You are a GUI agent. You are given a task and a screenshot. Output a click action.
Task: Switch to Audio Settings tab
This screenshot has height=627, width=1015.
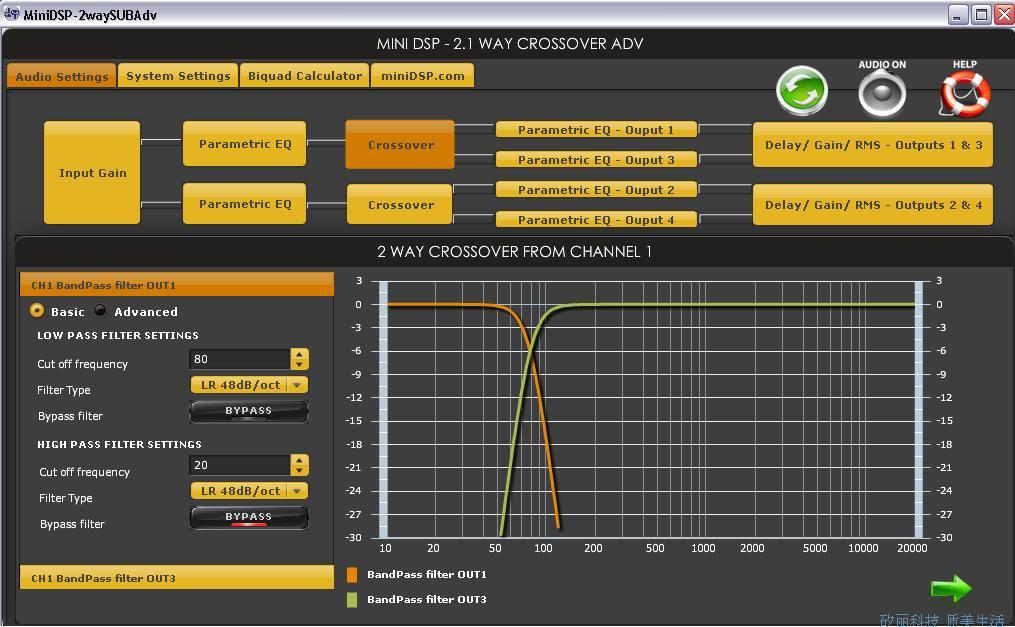pos(61,76)
